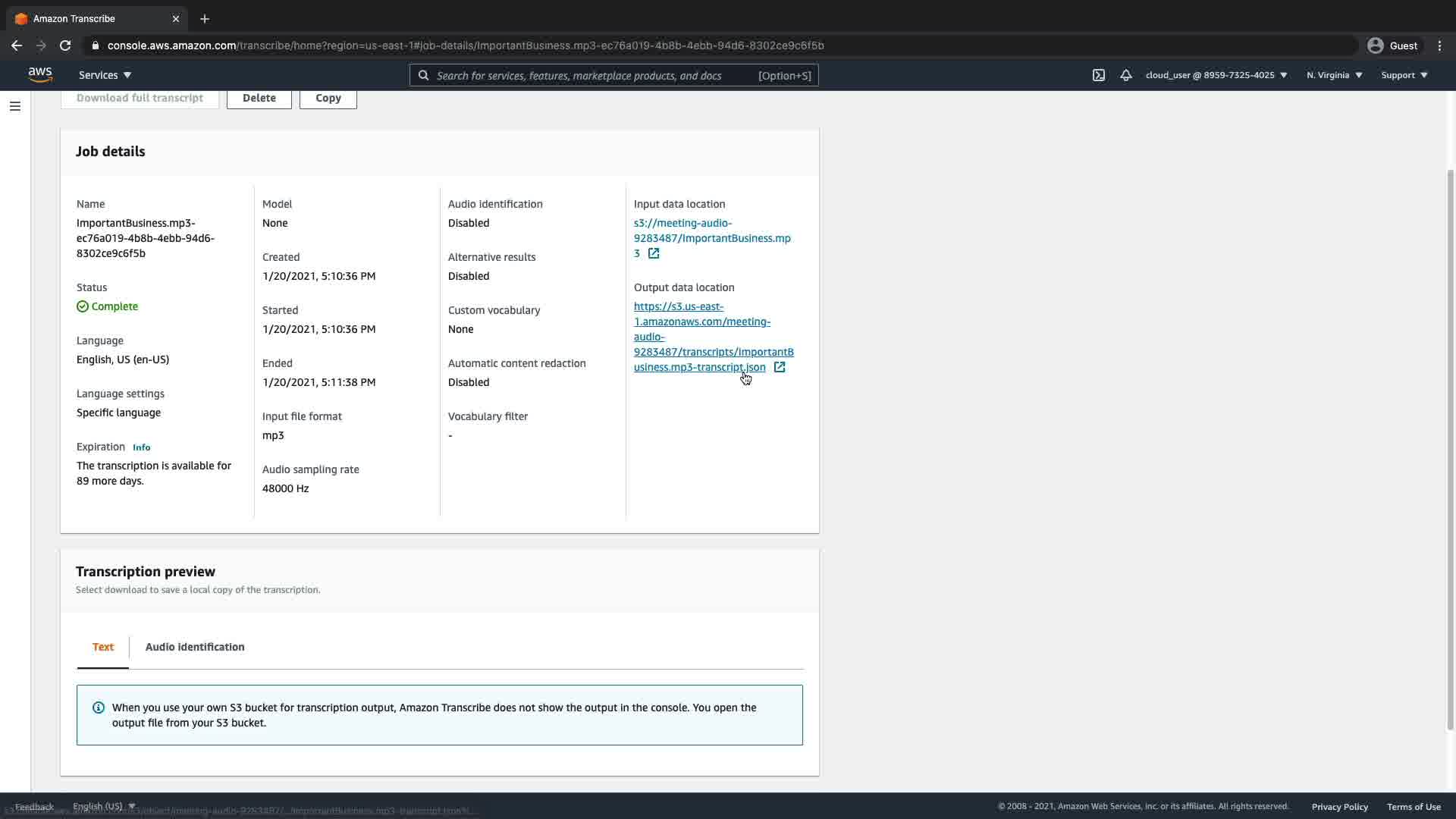
Task: Expand the cloud_user account dropdown
Action: (x=1216, y=75)
